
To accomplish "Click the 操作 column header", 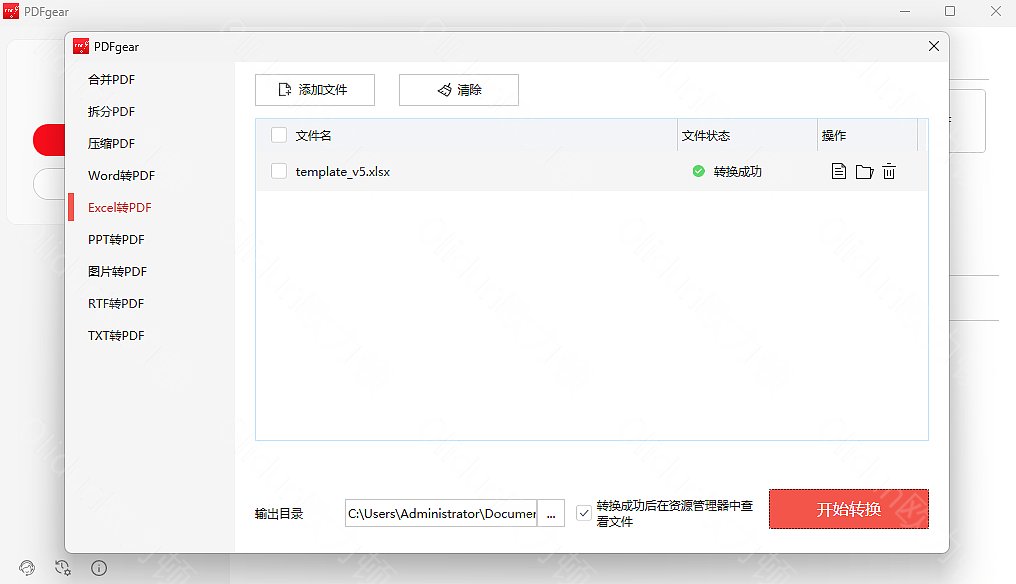I will (x=834, y=135).
